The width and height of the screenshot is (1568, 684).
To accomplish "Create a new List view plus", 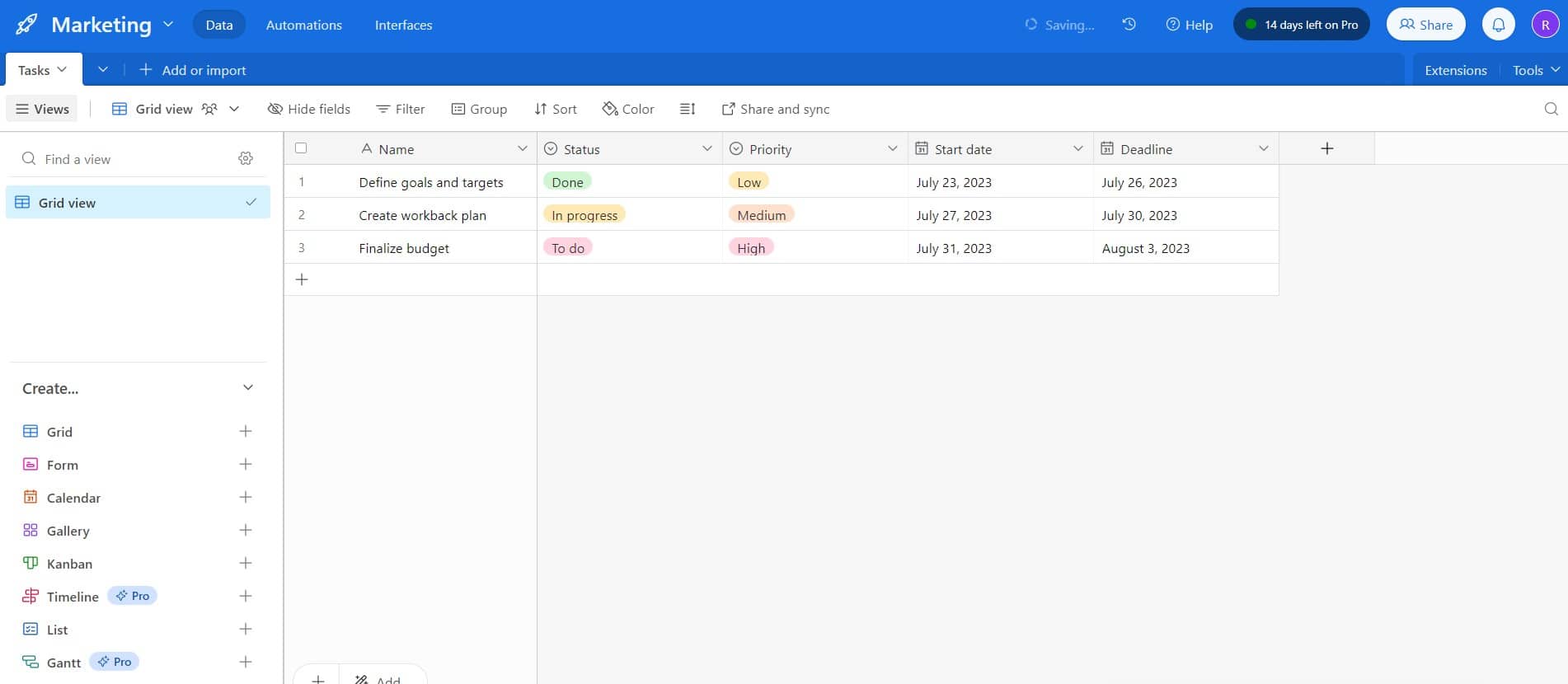I will click(246, 629).
